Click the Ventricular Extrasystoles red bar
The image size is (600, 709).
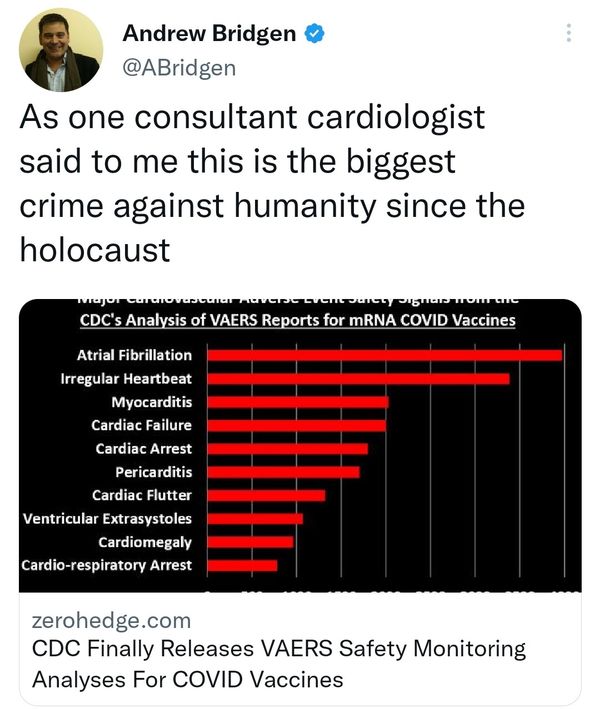(255, 519)
